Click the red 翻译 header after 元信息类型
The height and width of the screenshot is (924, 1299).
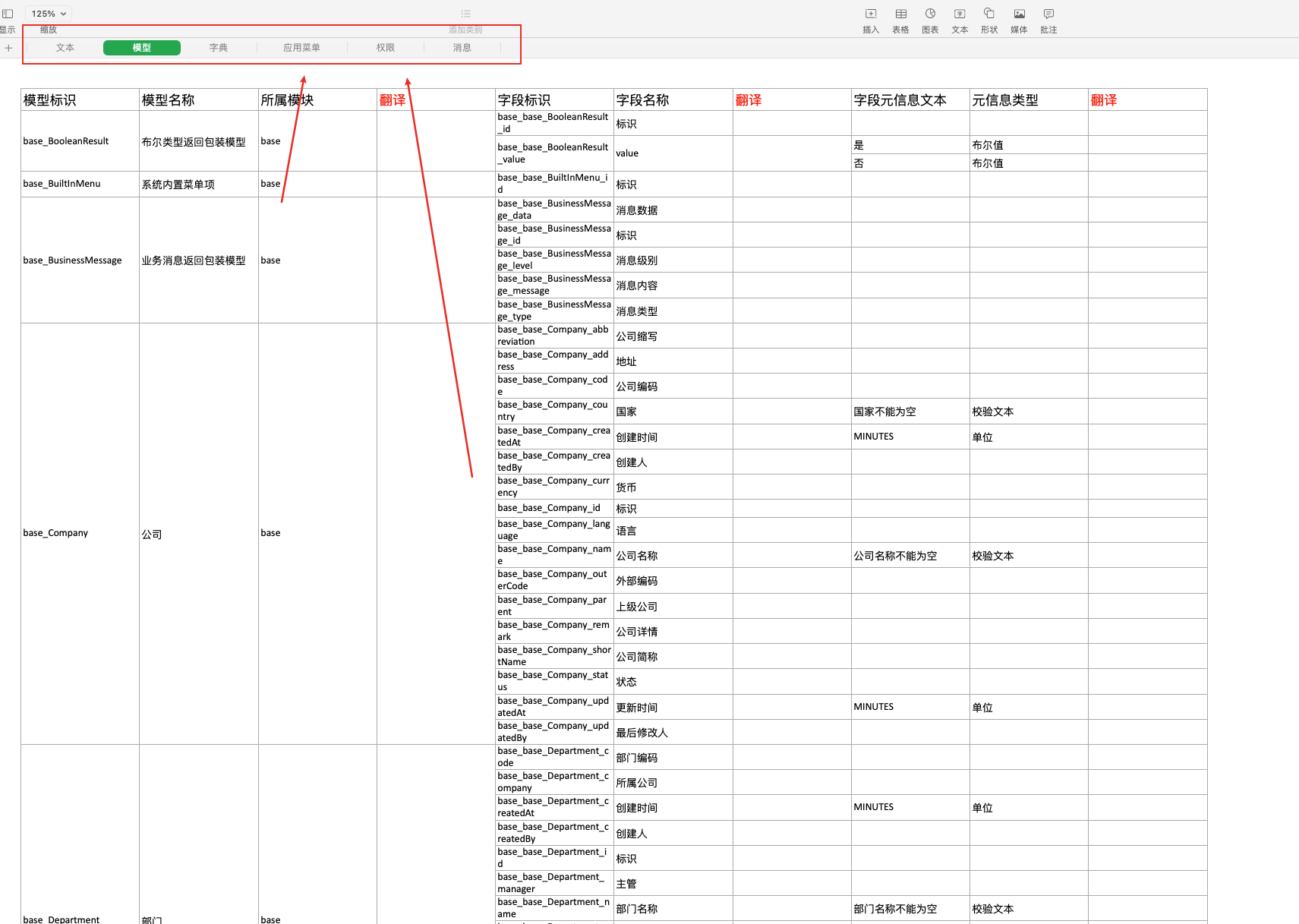tap(1147, 99)
